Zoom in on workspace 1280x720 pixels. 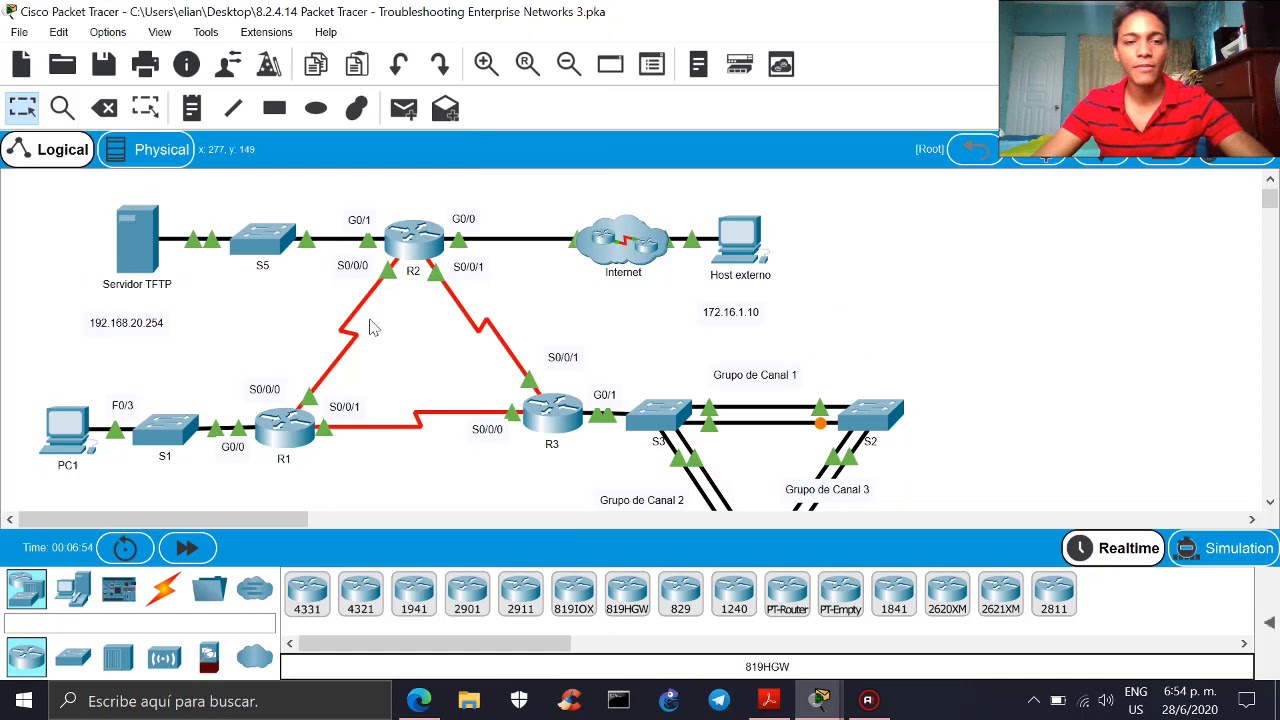click(x=486, y=65)
